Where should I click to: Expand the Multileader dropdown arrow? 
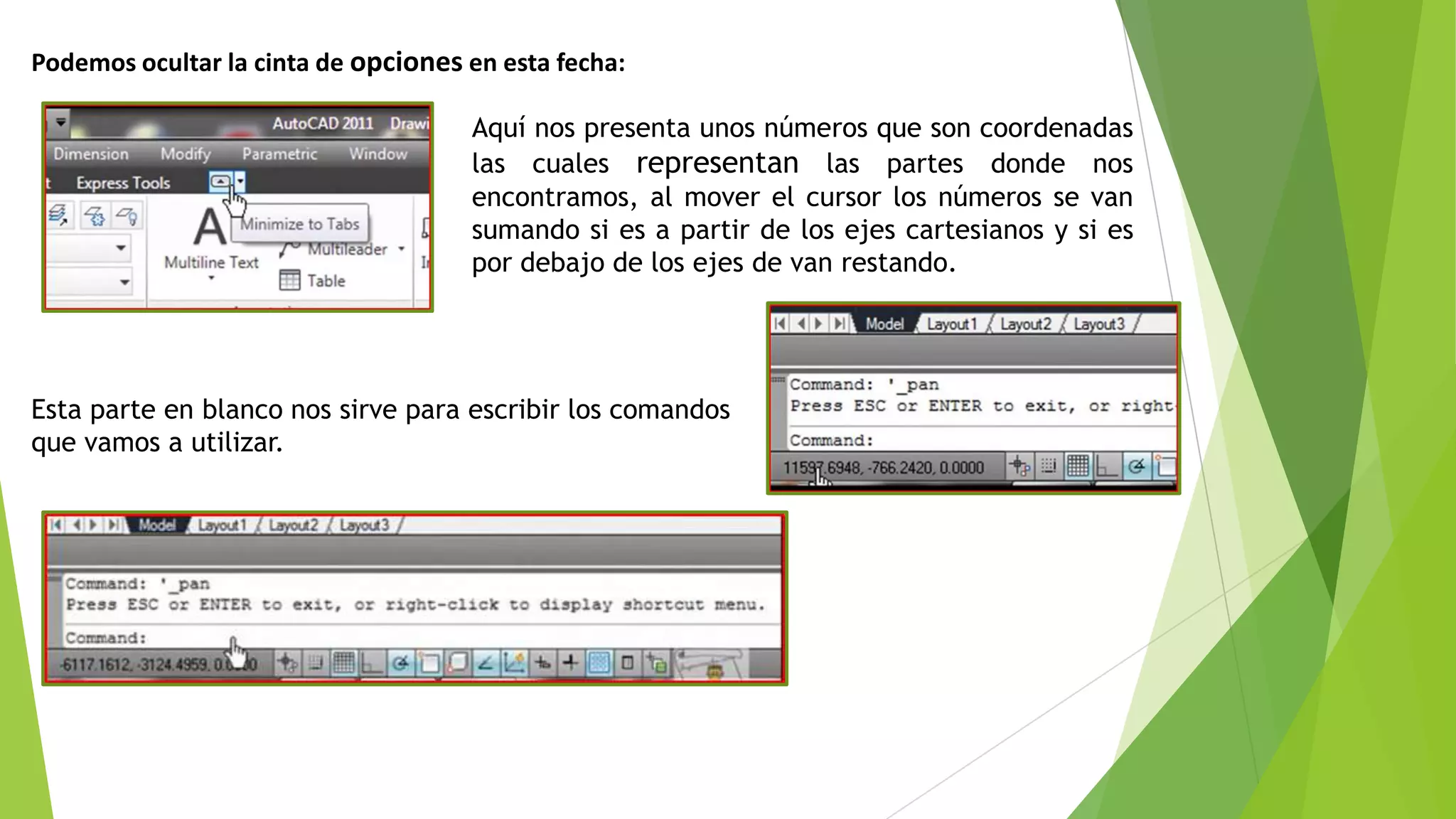coord(402,249)
